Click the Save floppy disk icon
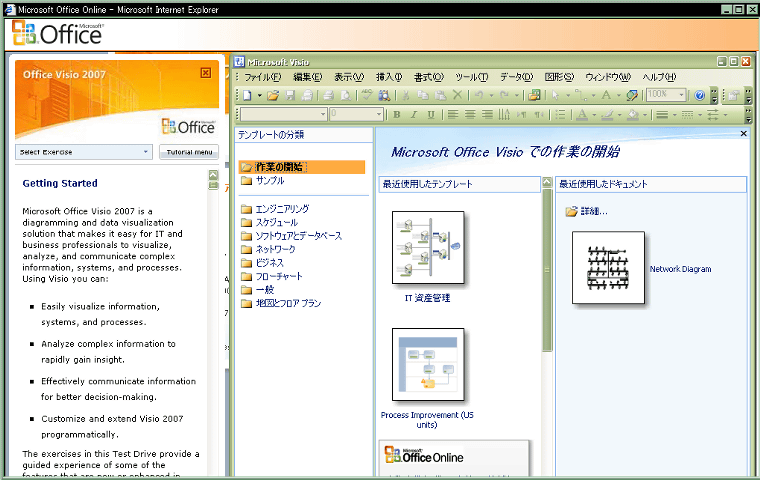This screenshot has height=480, width=760. tap(290, 95)
